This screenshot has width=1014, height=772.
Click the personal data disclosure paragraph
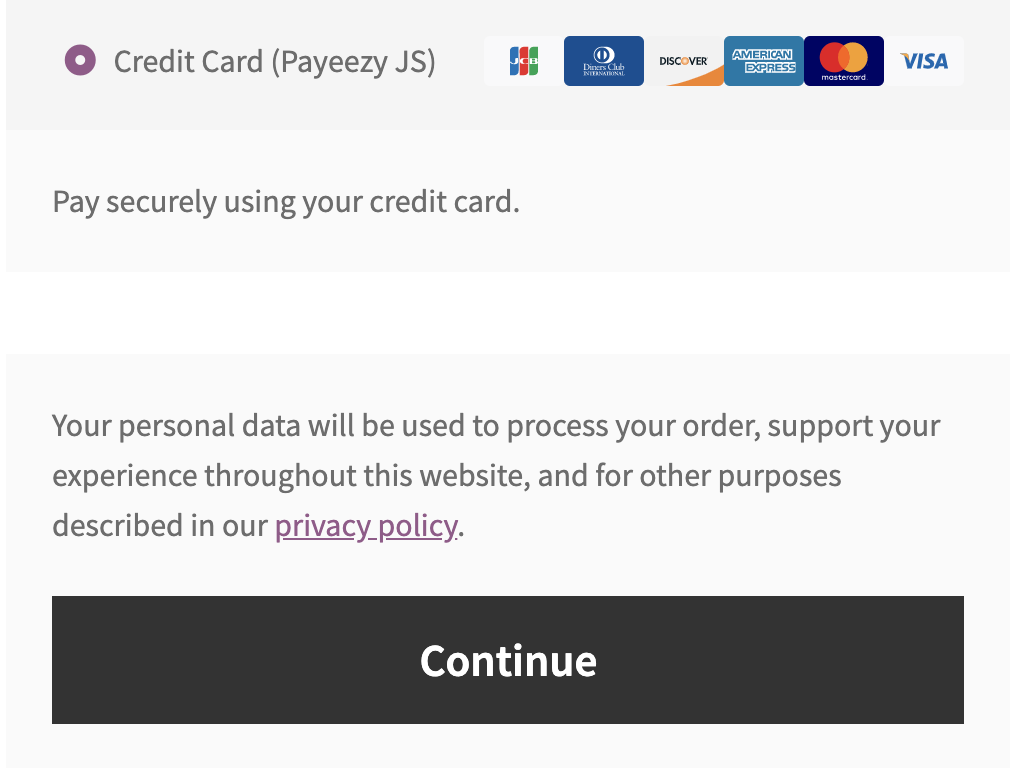[495, 475]
